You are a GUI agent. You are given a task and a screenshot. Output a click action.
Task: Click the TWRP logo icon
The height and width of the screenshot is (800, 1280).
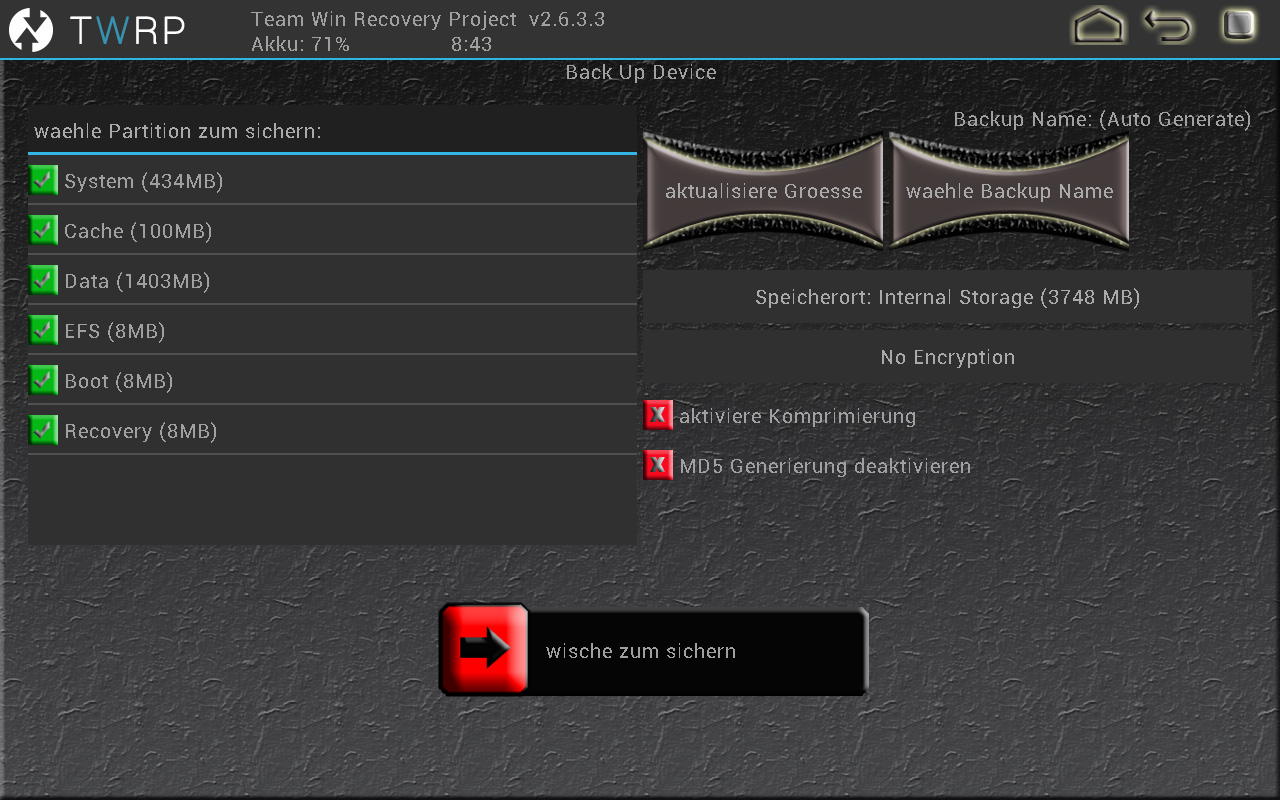[31, 30]
